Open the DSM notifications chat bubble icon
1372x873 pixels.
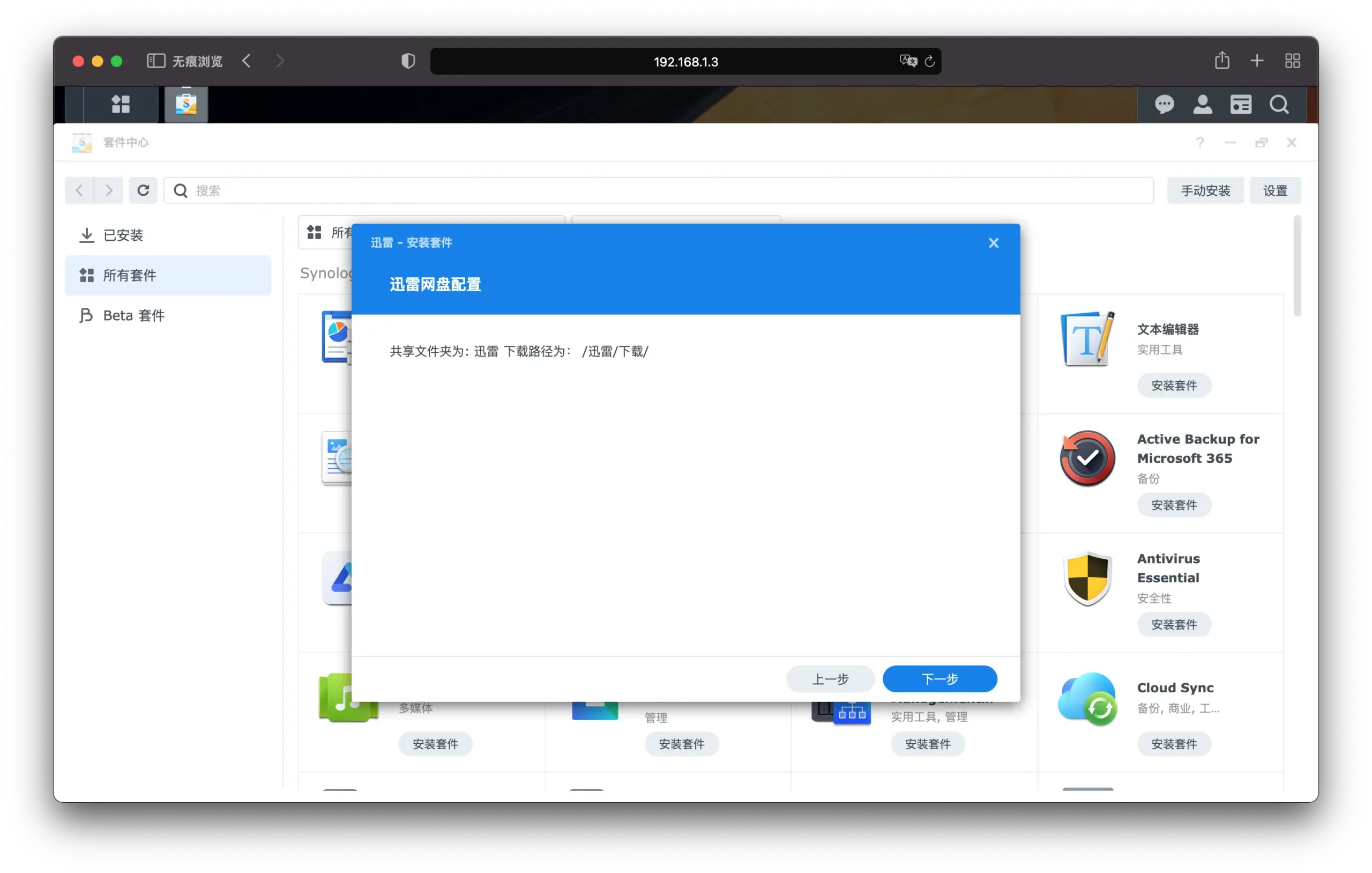(x=1164, y=105)
